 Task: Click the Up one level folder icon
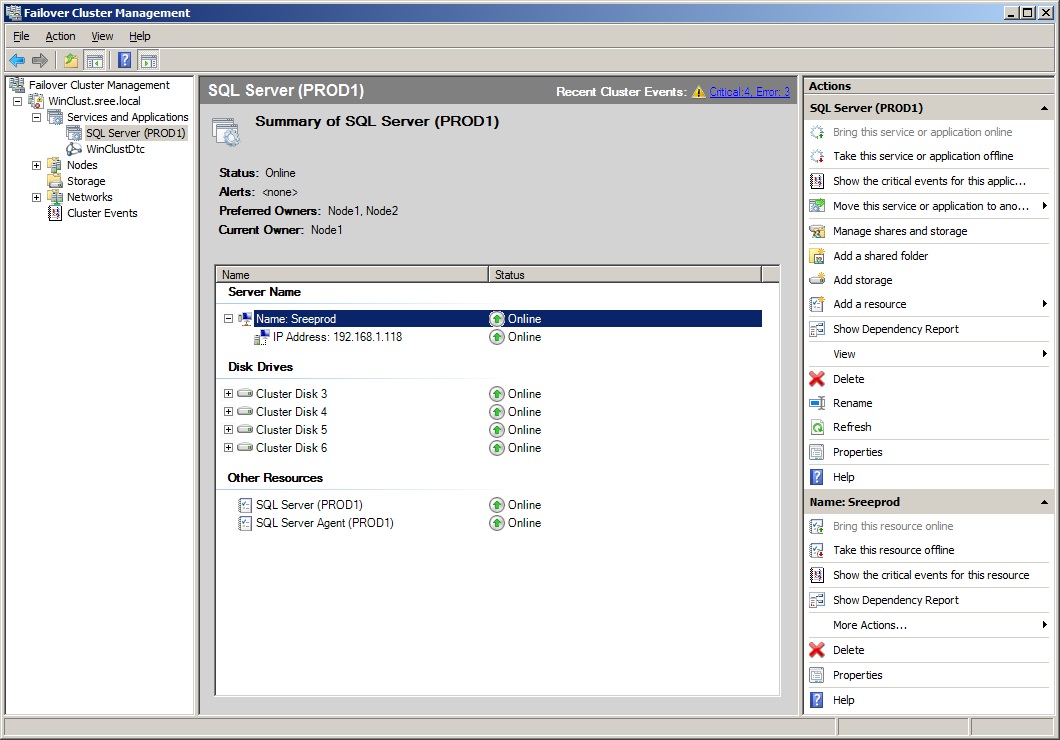[71, 60]
